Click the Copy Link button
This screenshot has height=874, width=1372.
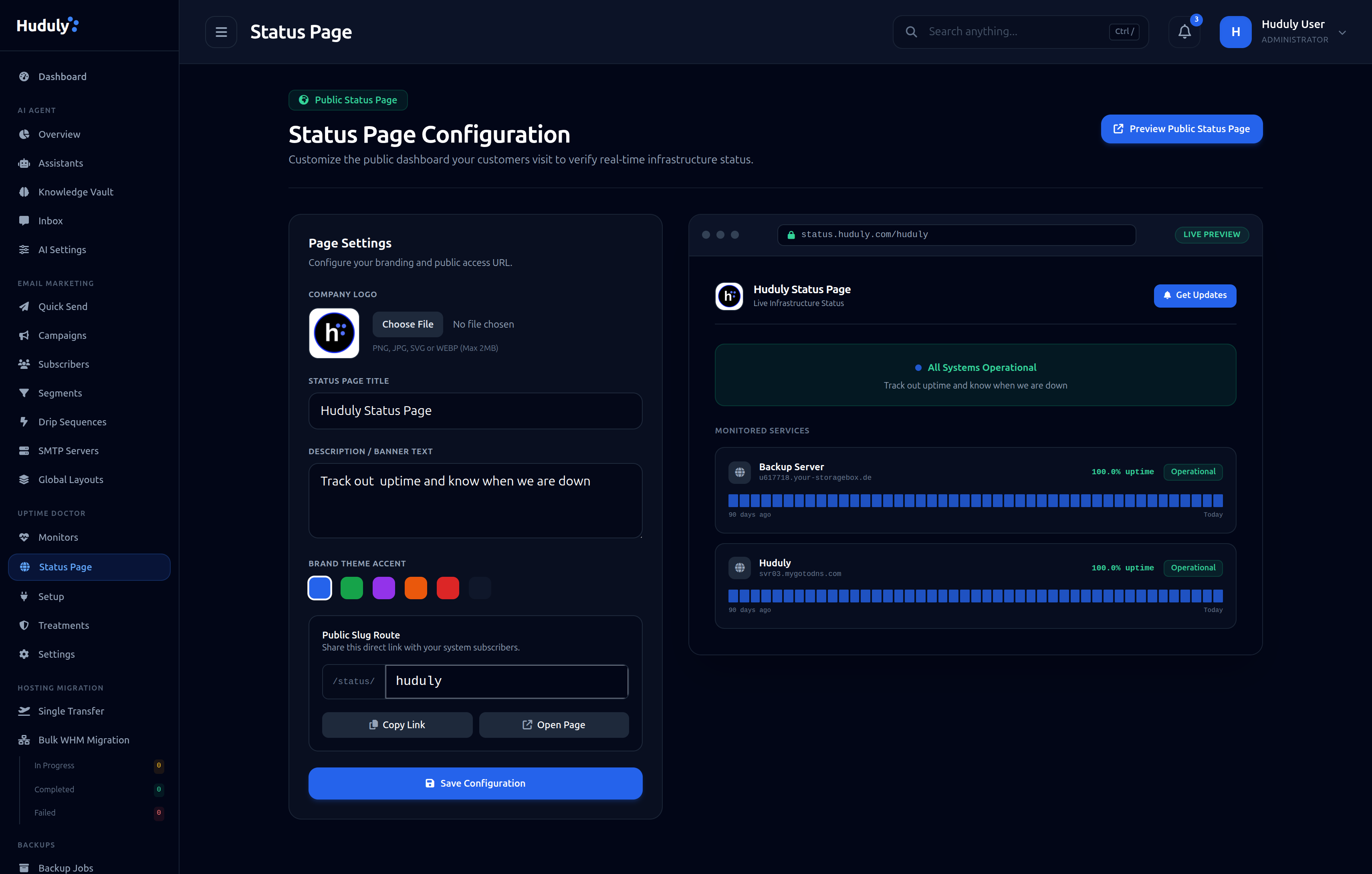tap(397, 725)
